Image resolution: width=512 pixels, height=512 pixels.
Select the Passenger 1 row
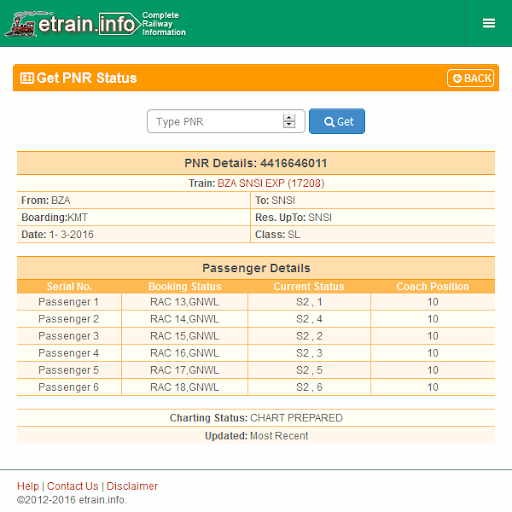pos(256,302)
